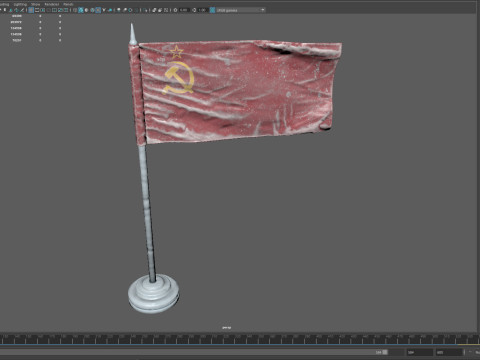
Task: Click the Image Plane icon
Action: coord(11,10)
